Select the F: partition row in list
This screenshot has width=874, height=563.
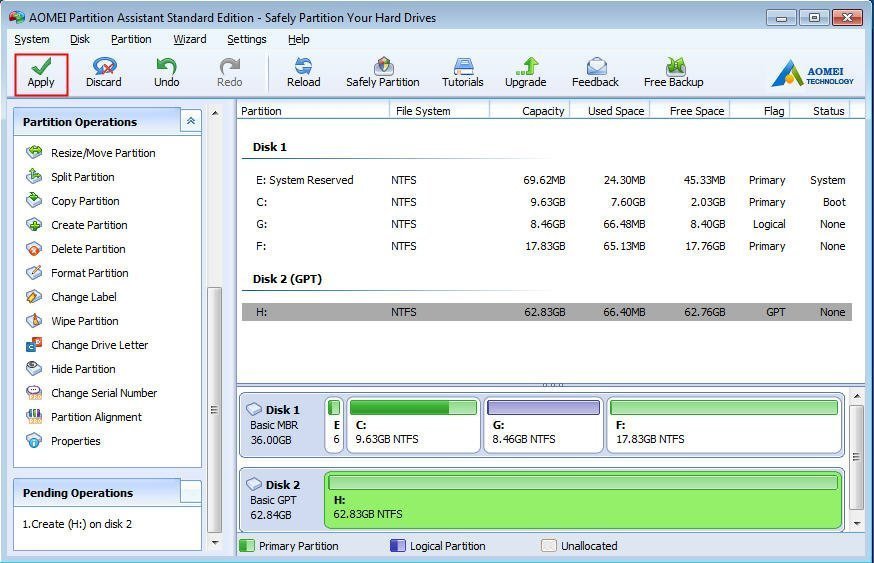click(547, 246)
